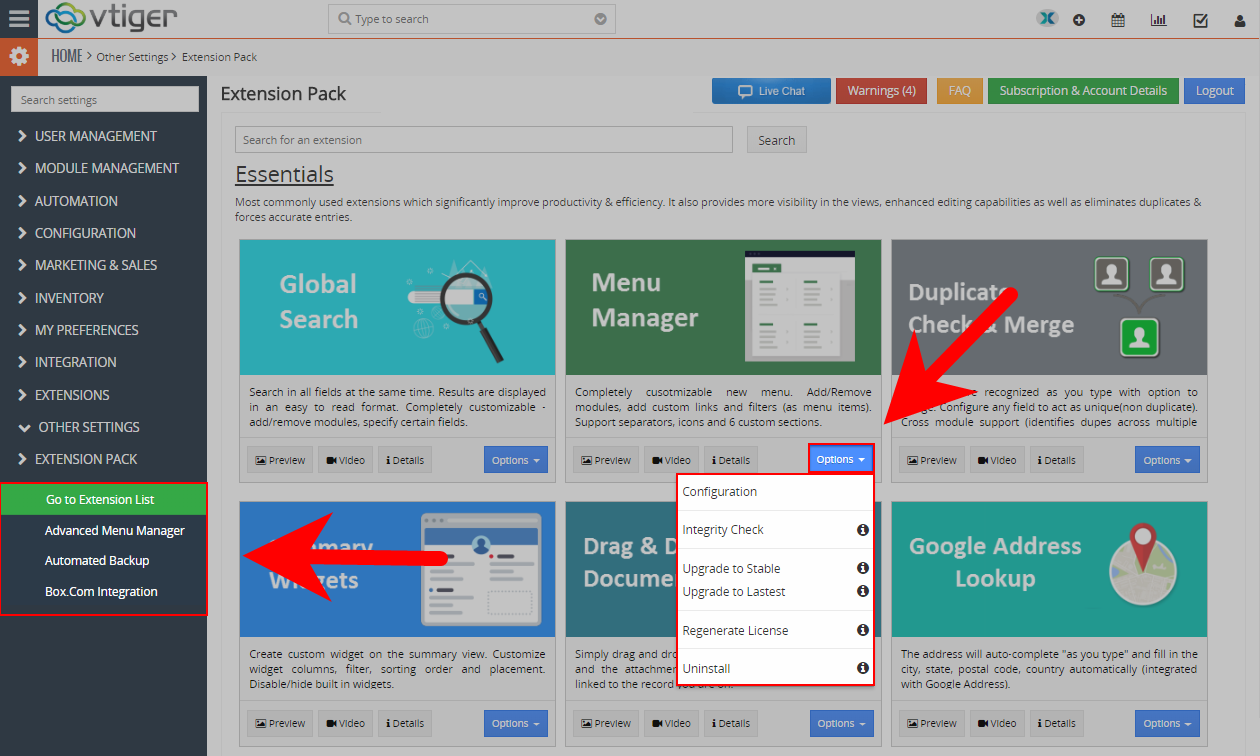Select Configuration from the Options menu
Screen dimensions: 1260x756
(720, 492)
